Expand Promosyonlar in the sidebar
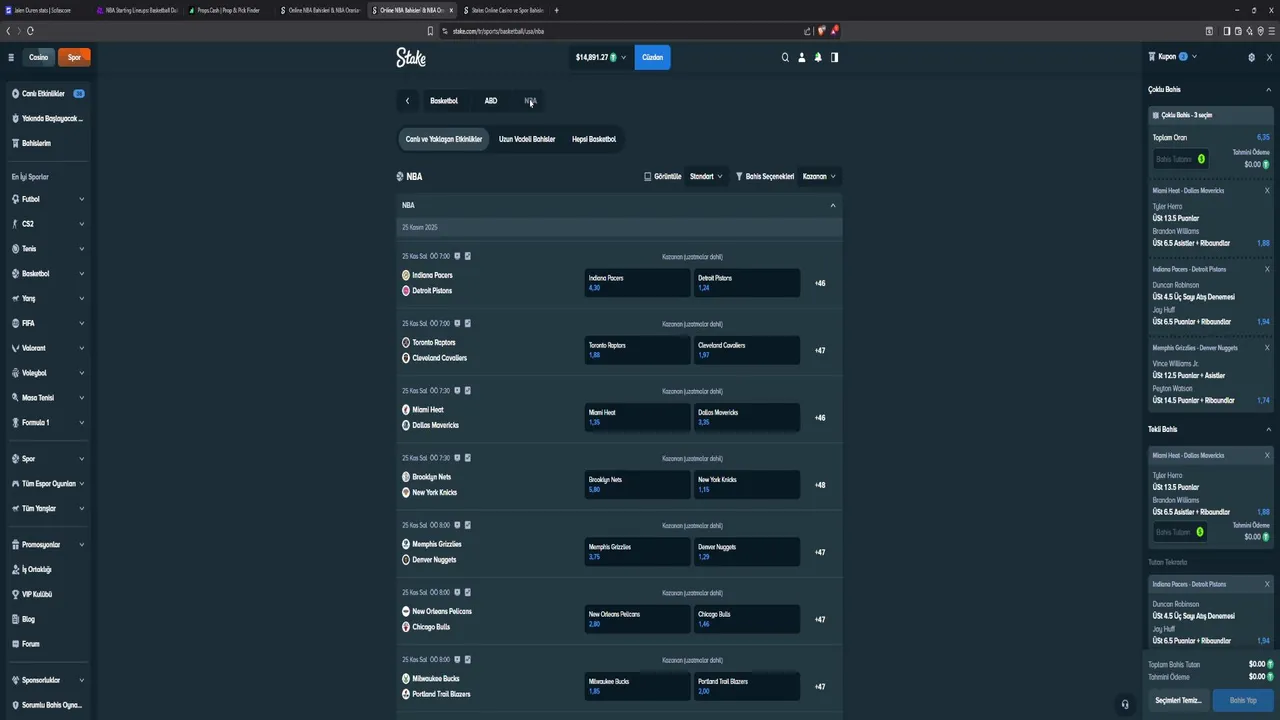 click(x=48, y=545)
